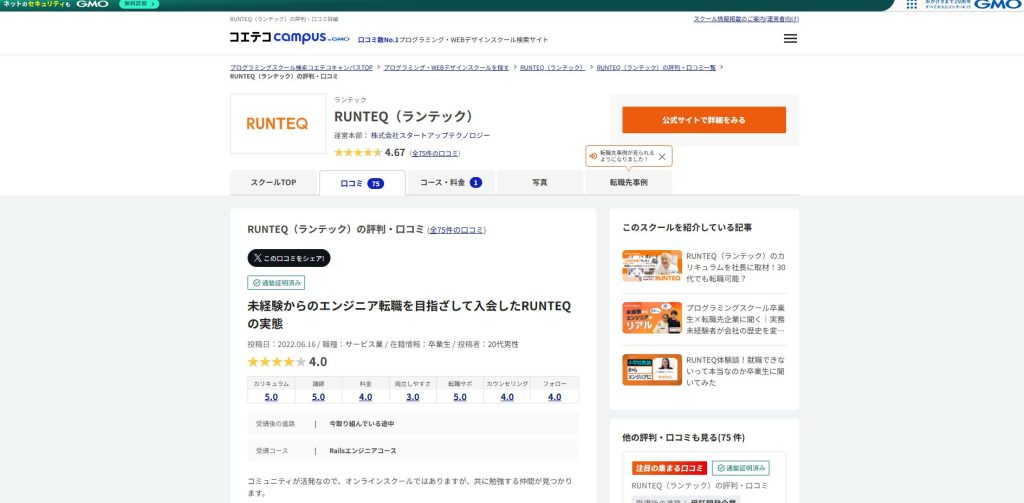Click 今取り組んでいる途中 text
This screenshot has width=1024, height=503.
[362, 424]
